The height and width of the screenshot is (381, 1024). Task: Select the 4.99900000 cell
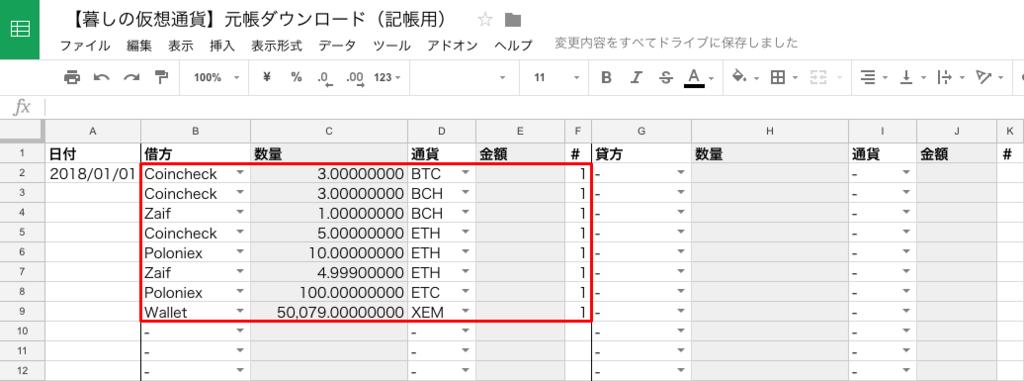click(329, 272)
